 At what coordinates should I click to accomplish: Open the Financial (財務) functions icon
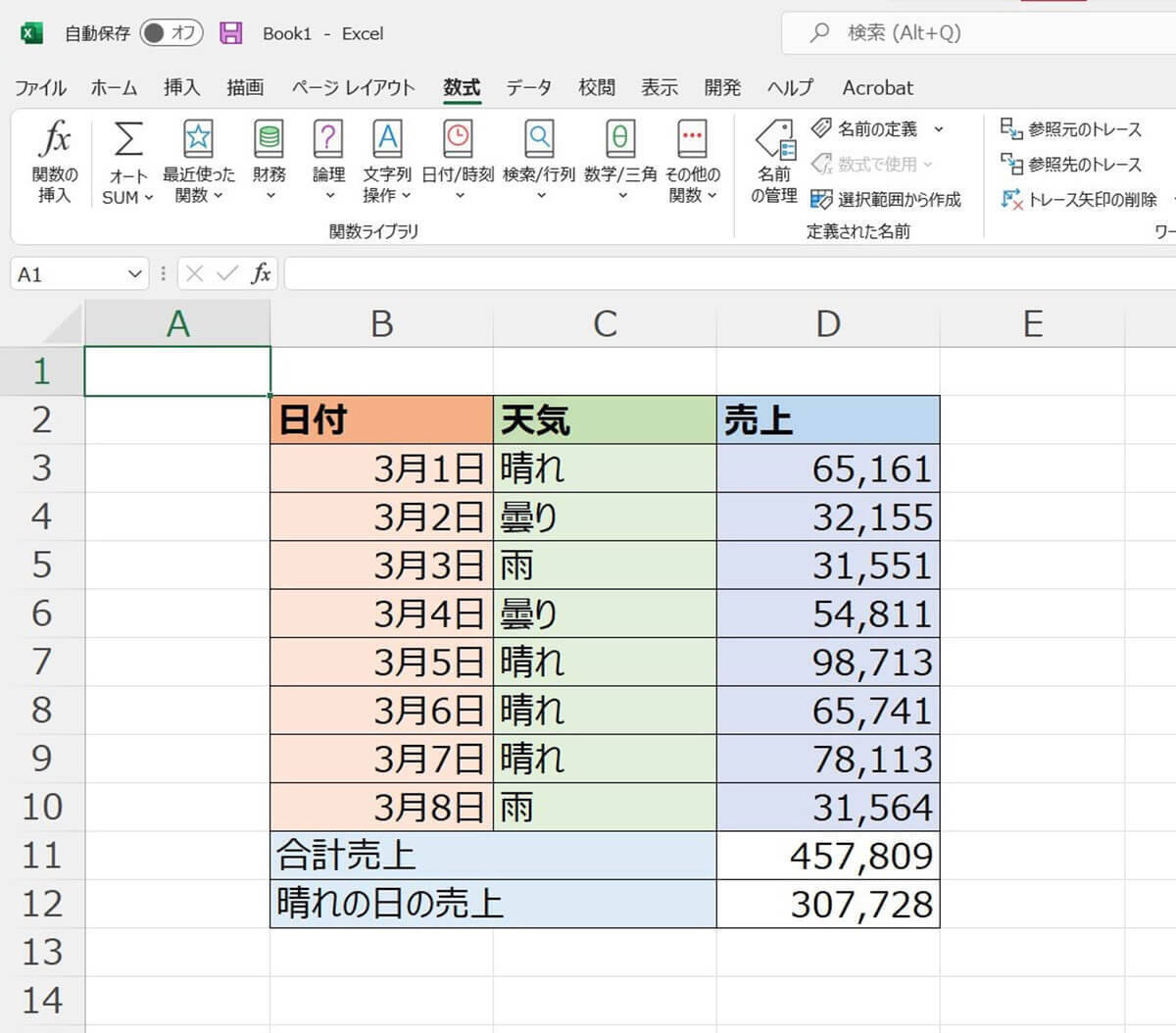[x=269, y=141]
